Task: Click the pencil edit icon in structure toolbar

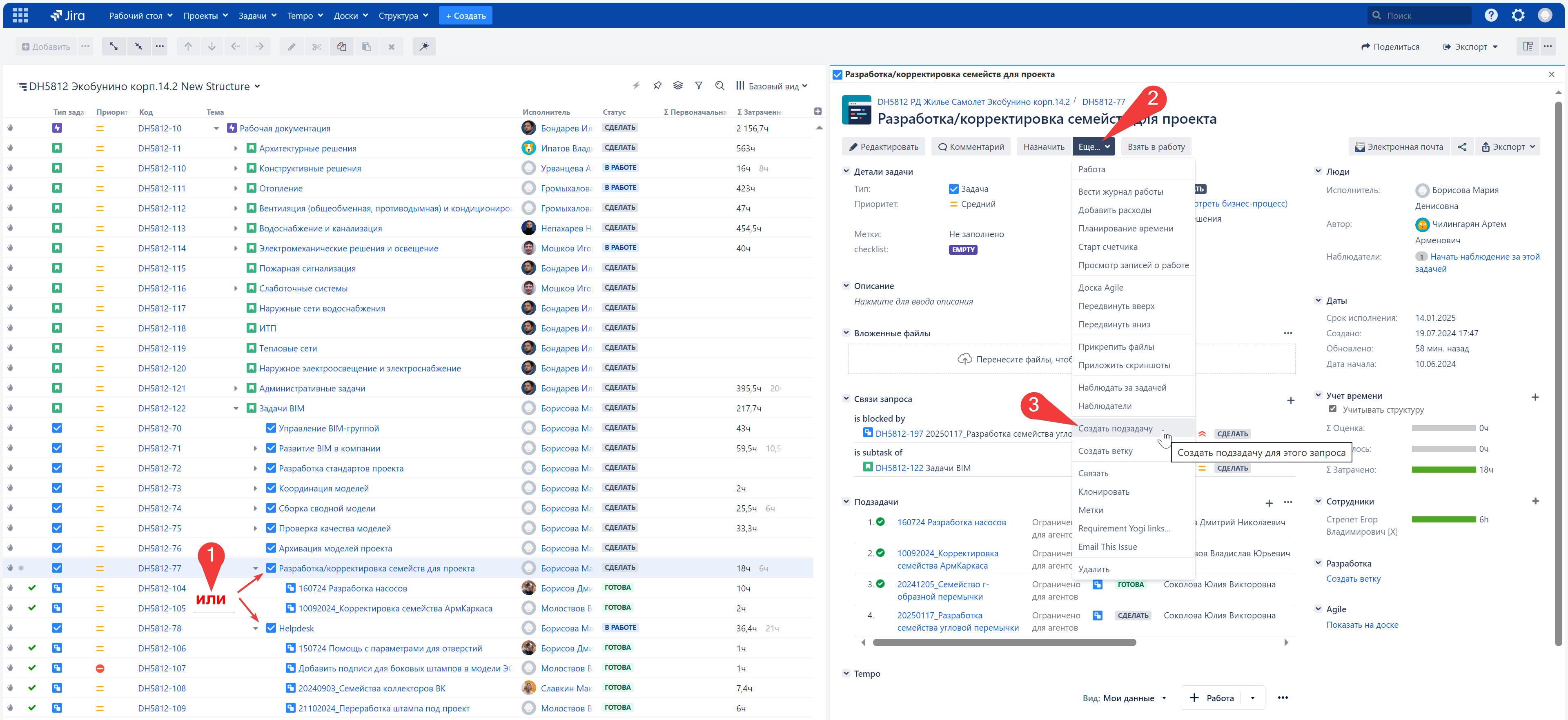Action: (292, 46)
